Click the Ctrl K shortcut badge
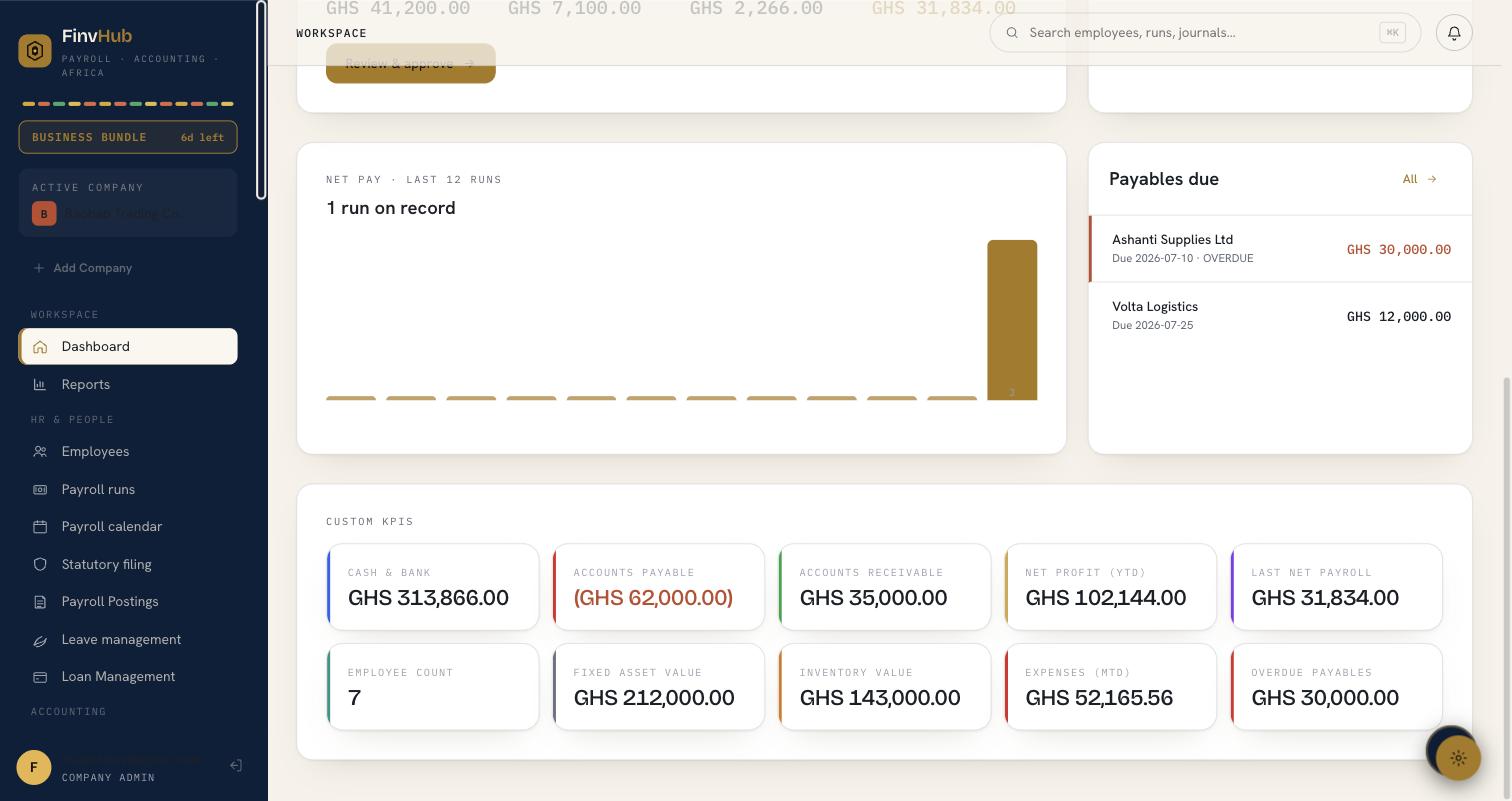 click(x=1392, y=33)
